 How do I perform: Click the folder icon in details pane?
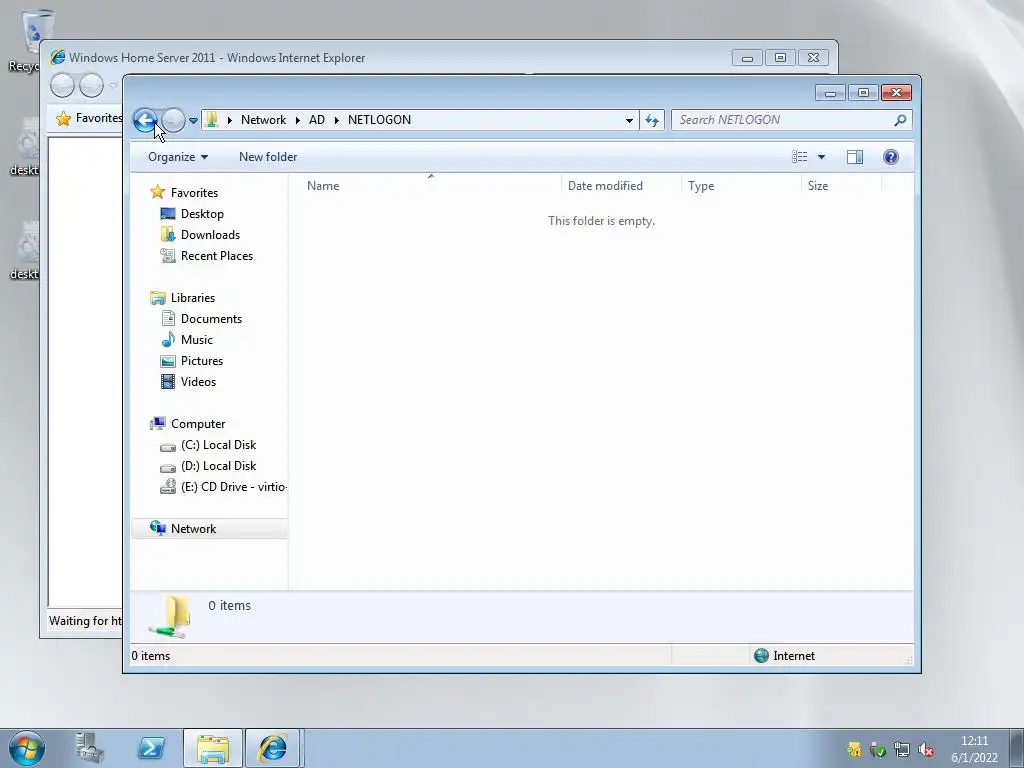click(x=170, y=617)
